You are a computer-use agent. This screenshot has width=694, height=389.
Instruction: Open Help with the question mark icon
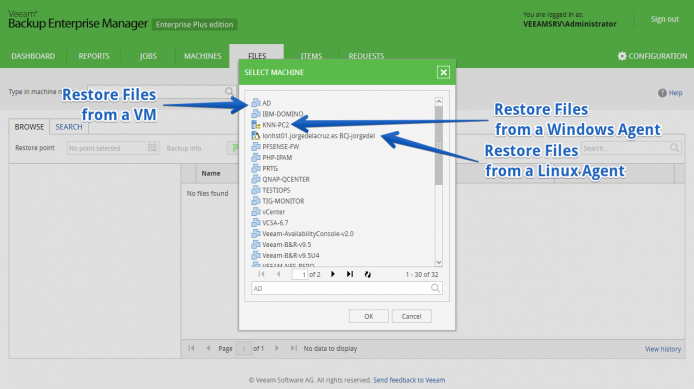(662, 93)
